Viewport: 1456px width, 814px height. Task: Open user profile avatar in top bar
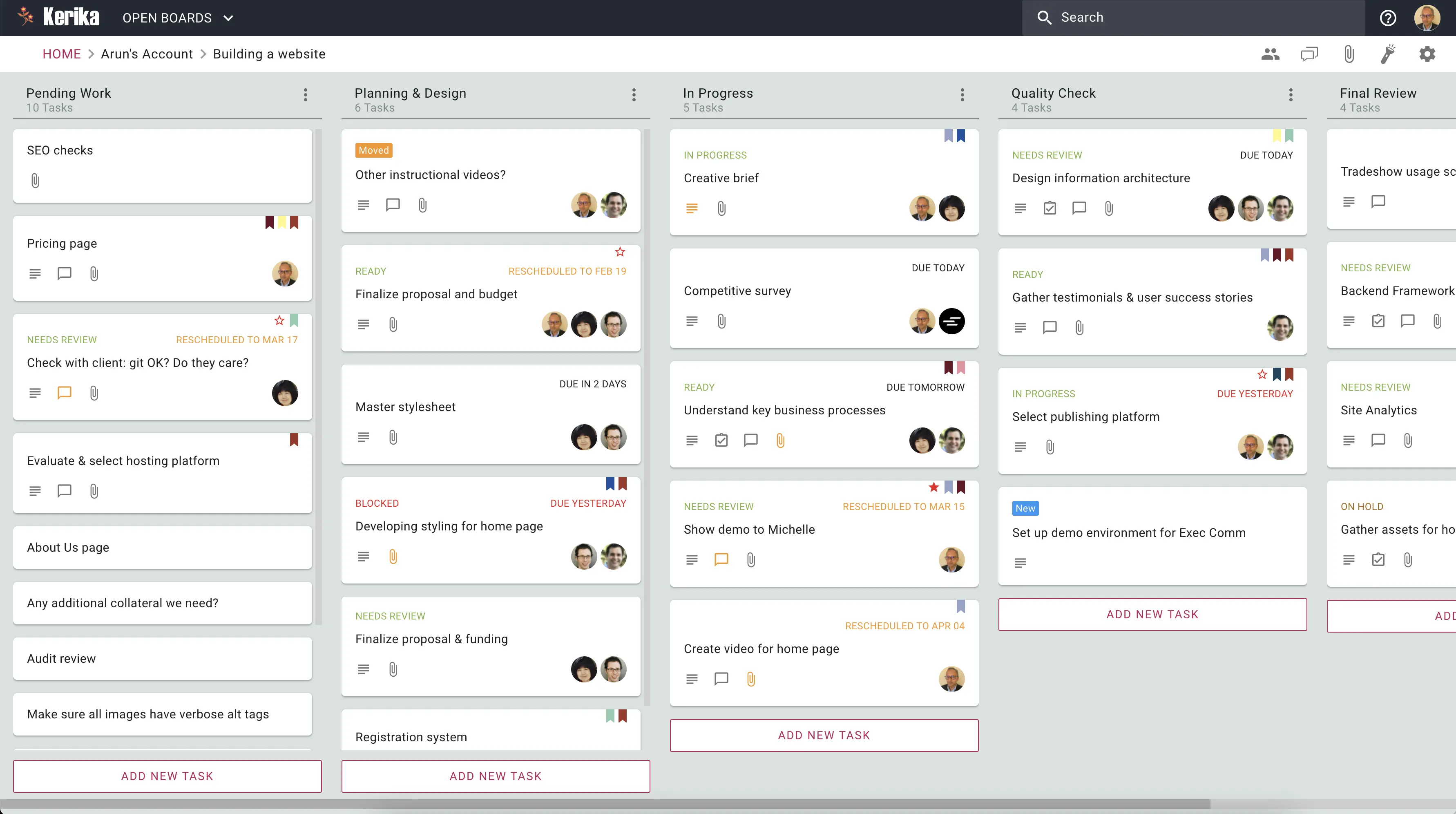click(x=1427, y=18)
